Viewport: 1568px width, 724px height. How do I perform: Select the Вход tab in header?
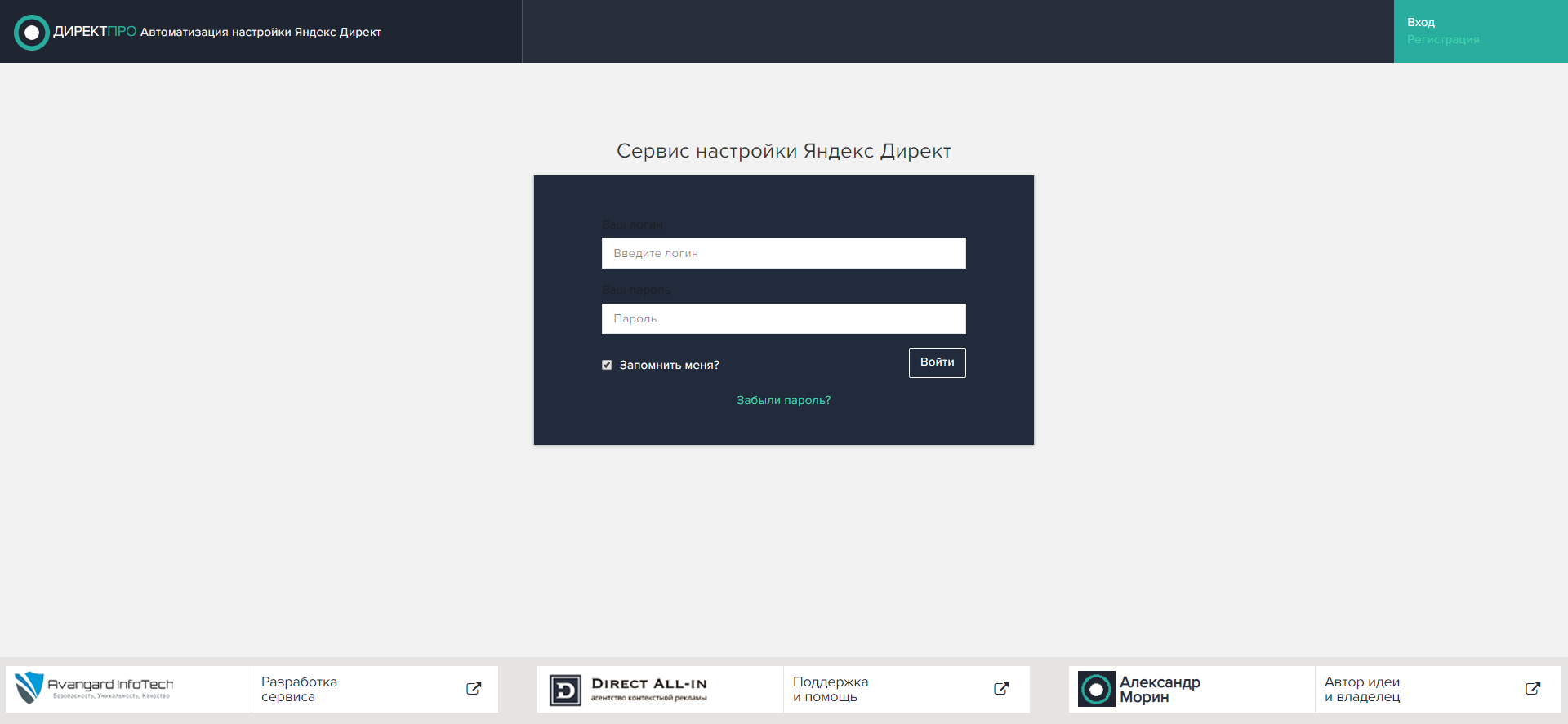coord(1421,22)
